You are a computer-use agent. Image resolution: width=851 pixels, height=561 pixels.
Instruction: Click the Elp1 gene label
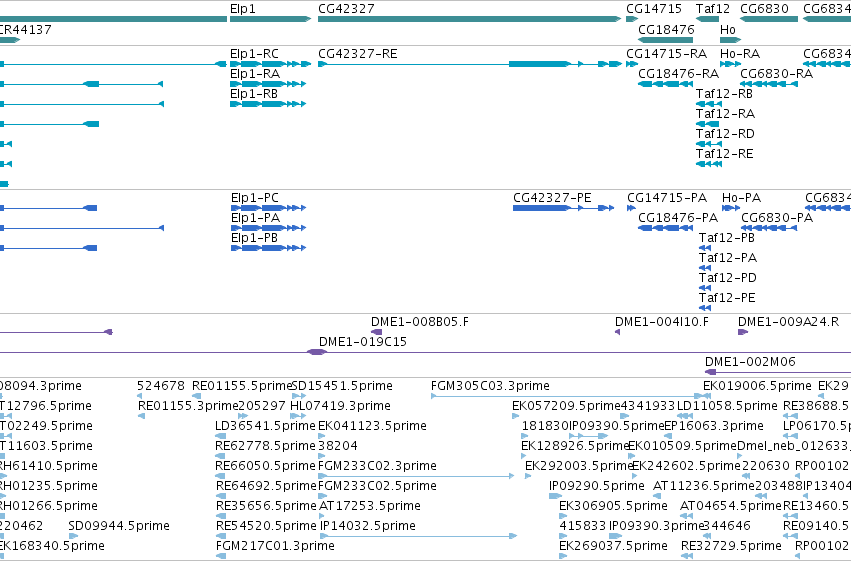pos(243,9)
